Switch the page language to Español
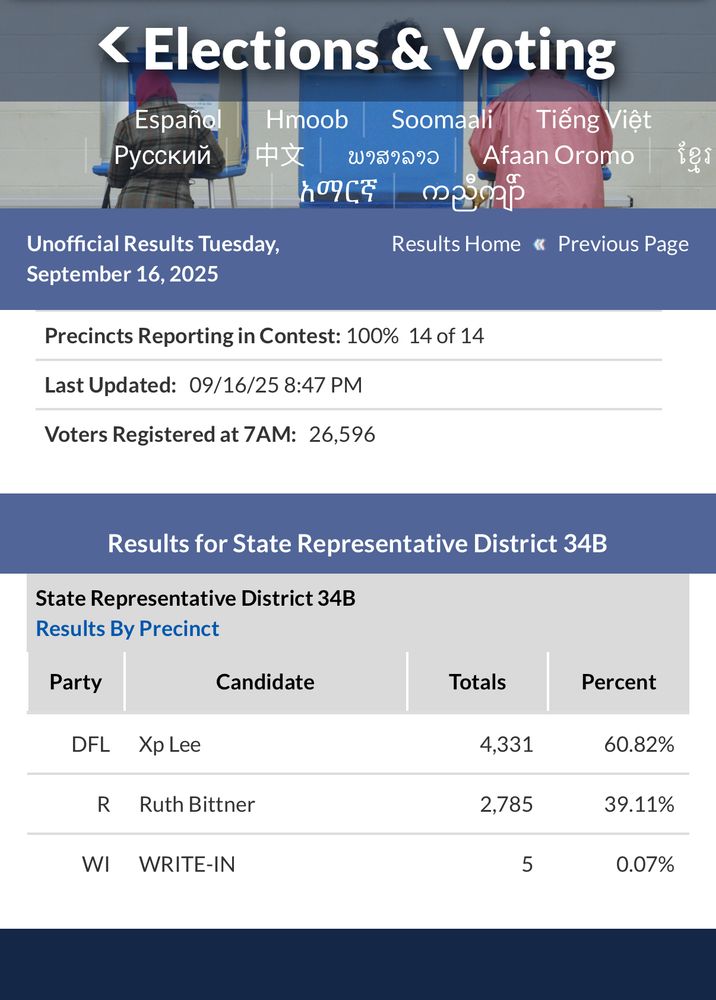716x1000 pixels. (x=178, y=120)
